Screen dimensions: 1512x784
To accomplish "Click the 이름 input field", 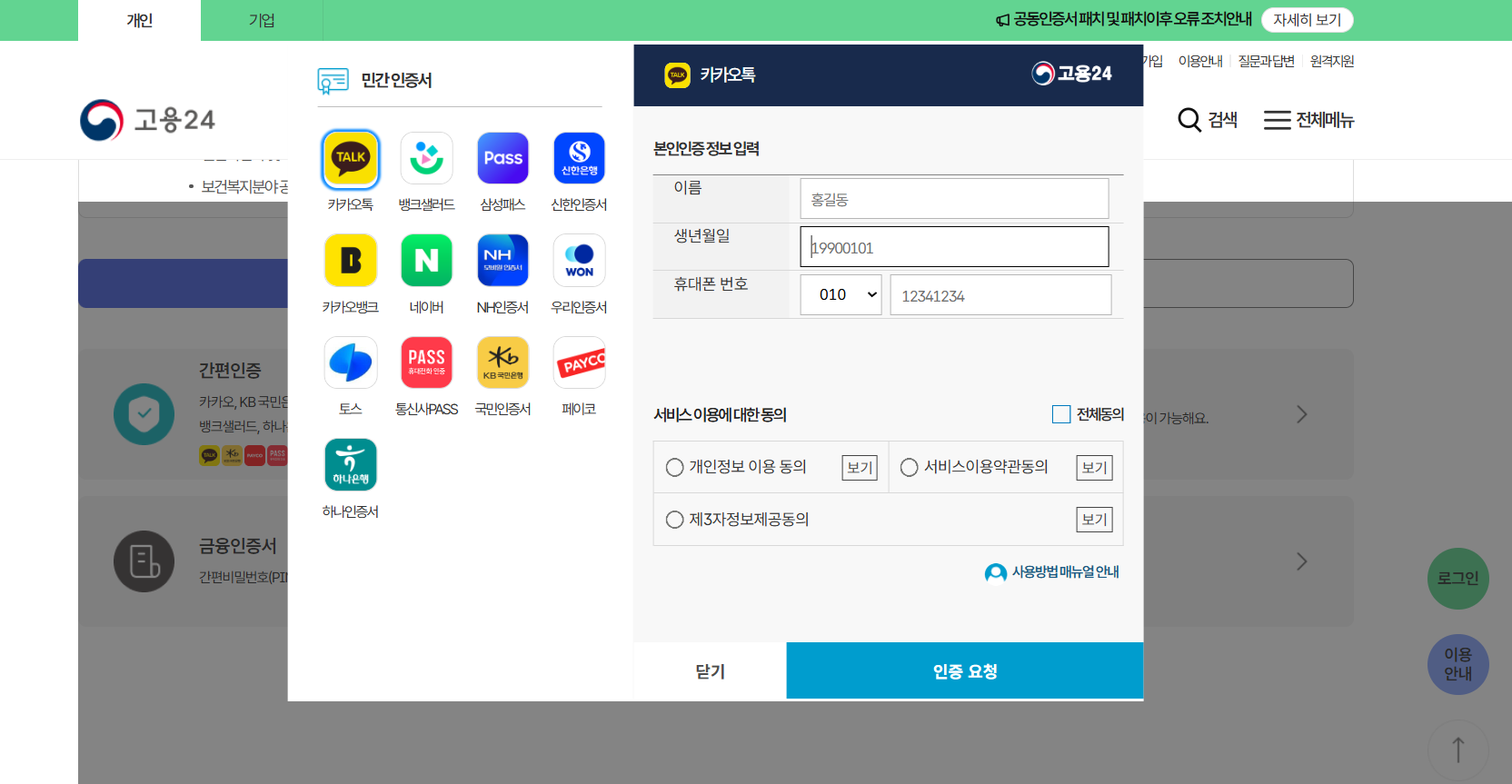I will 954,198.
